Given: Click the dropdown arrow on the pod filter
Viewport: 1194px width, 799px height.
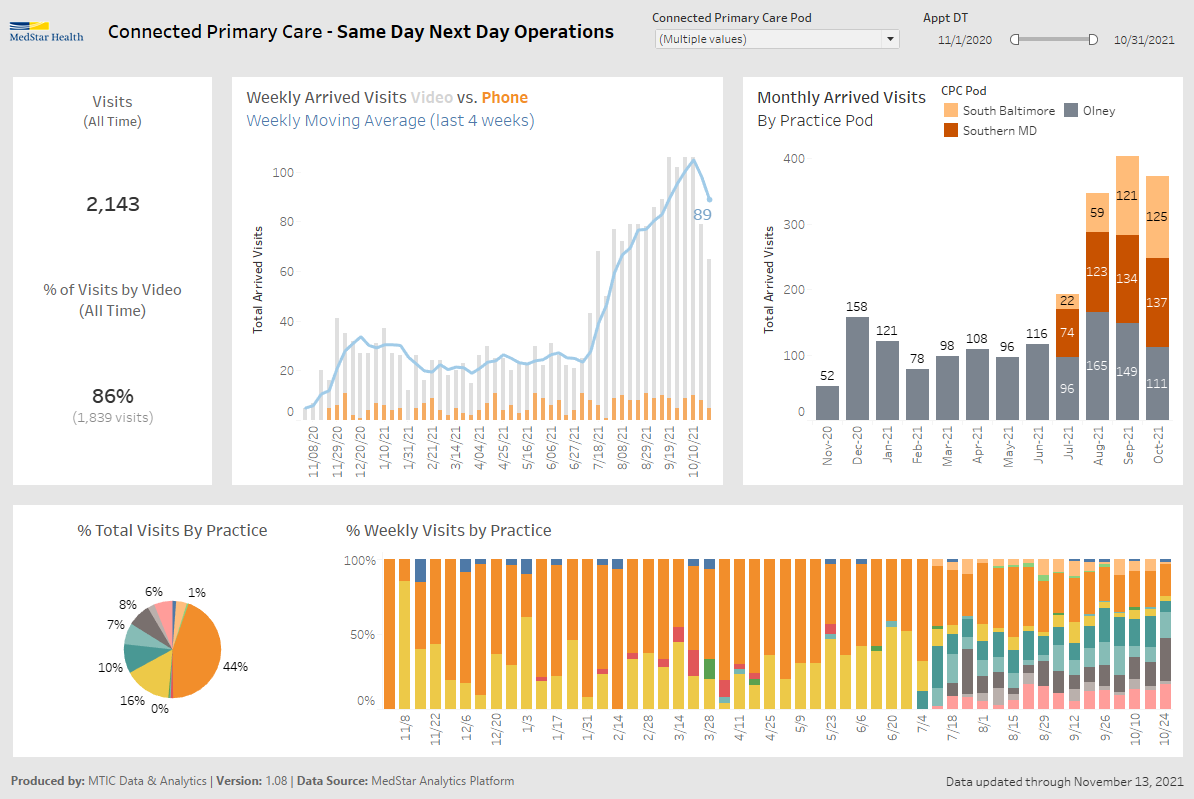Looking at the screenshot, I should [890, 39].
